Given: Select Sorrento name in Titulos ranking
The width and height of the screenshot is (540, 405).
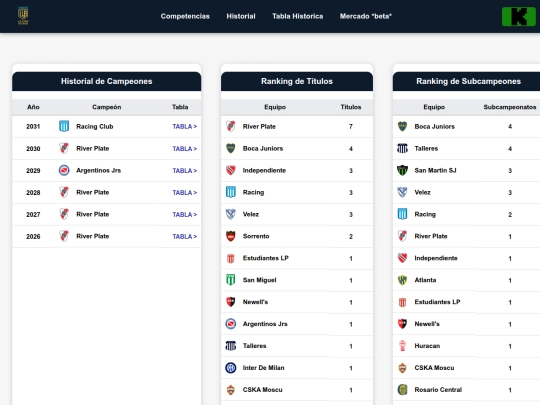Looking at the screenshot, I should point(256,236).
